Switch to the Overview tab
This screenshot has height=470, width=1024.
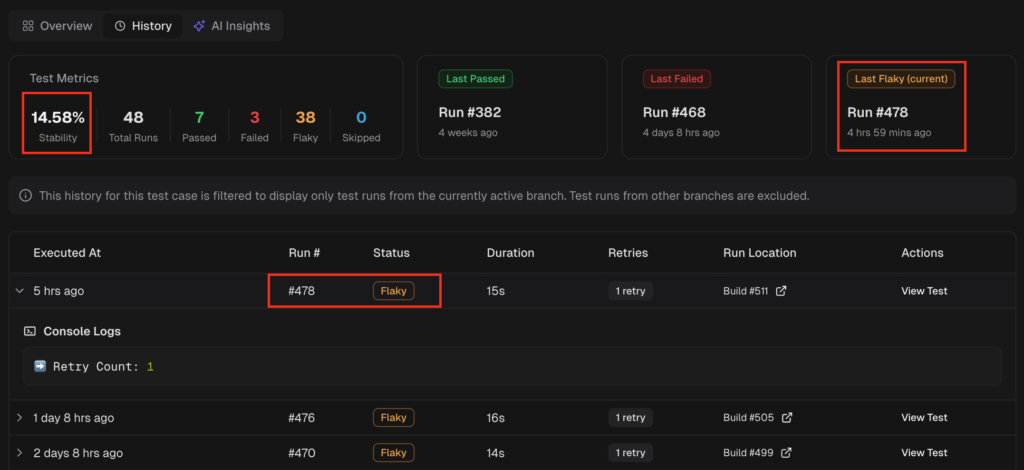tap(57, 26)
